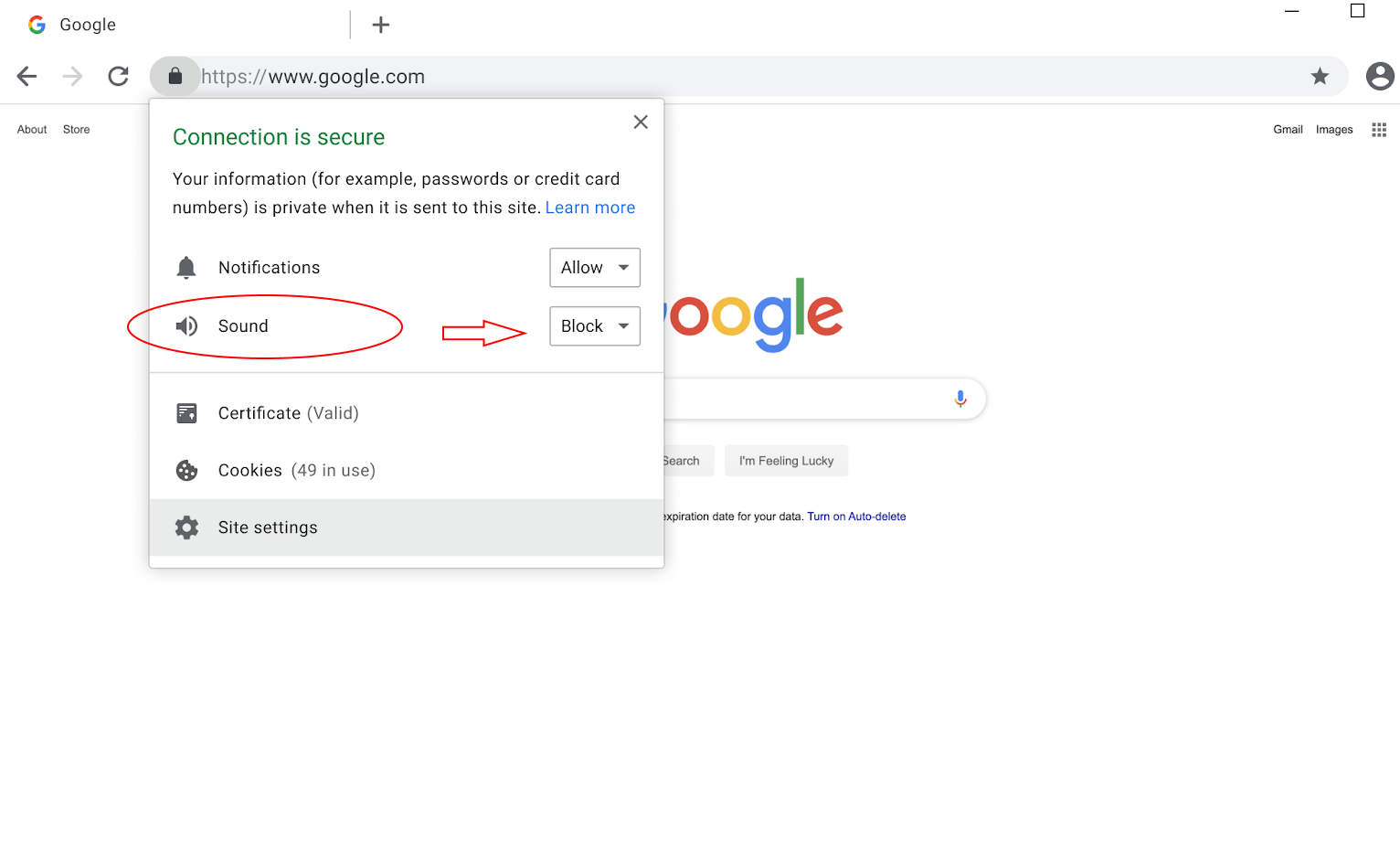Open Certificate (Valid) entry
The height and width of the screenshot is (863, 1400).
coord(407,413)
